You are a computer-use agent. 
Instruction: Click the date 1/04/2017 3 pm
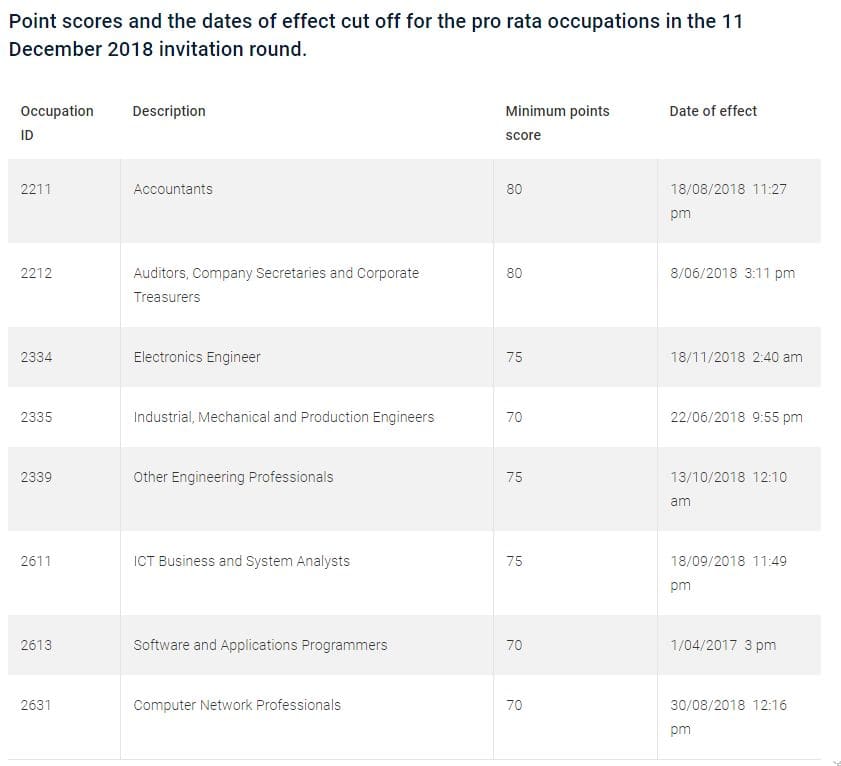click(723, 645)
